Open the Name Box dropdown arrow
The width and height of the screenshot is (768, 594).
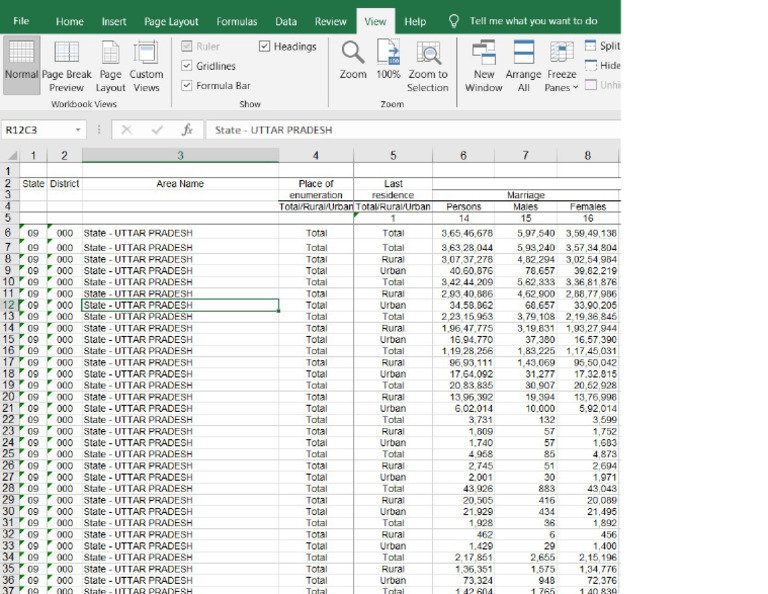(x=78, y=130)
